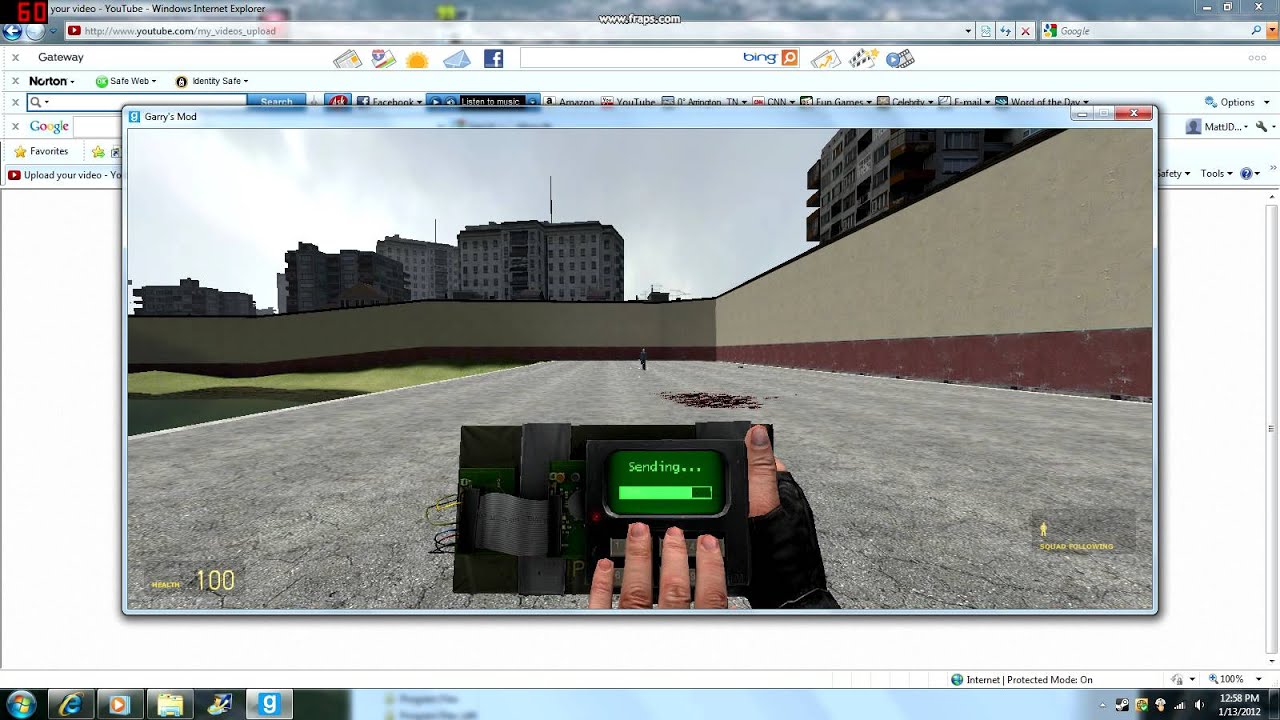Open the video play film icon
The width and height of the screenshot is (1280, 720).
900,59
